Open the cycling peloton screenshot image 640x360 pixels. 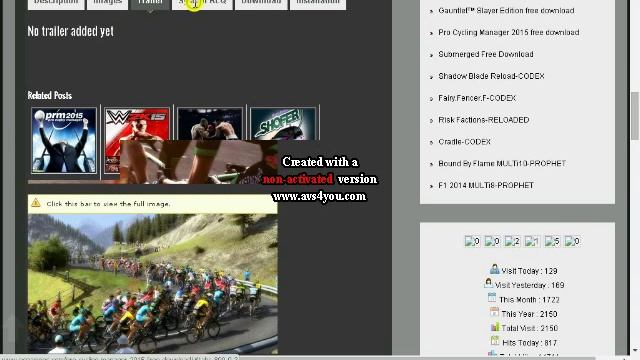tap(153, 284)
